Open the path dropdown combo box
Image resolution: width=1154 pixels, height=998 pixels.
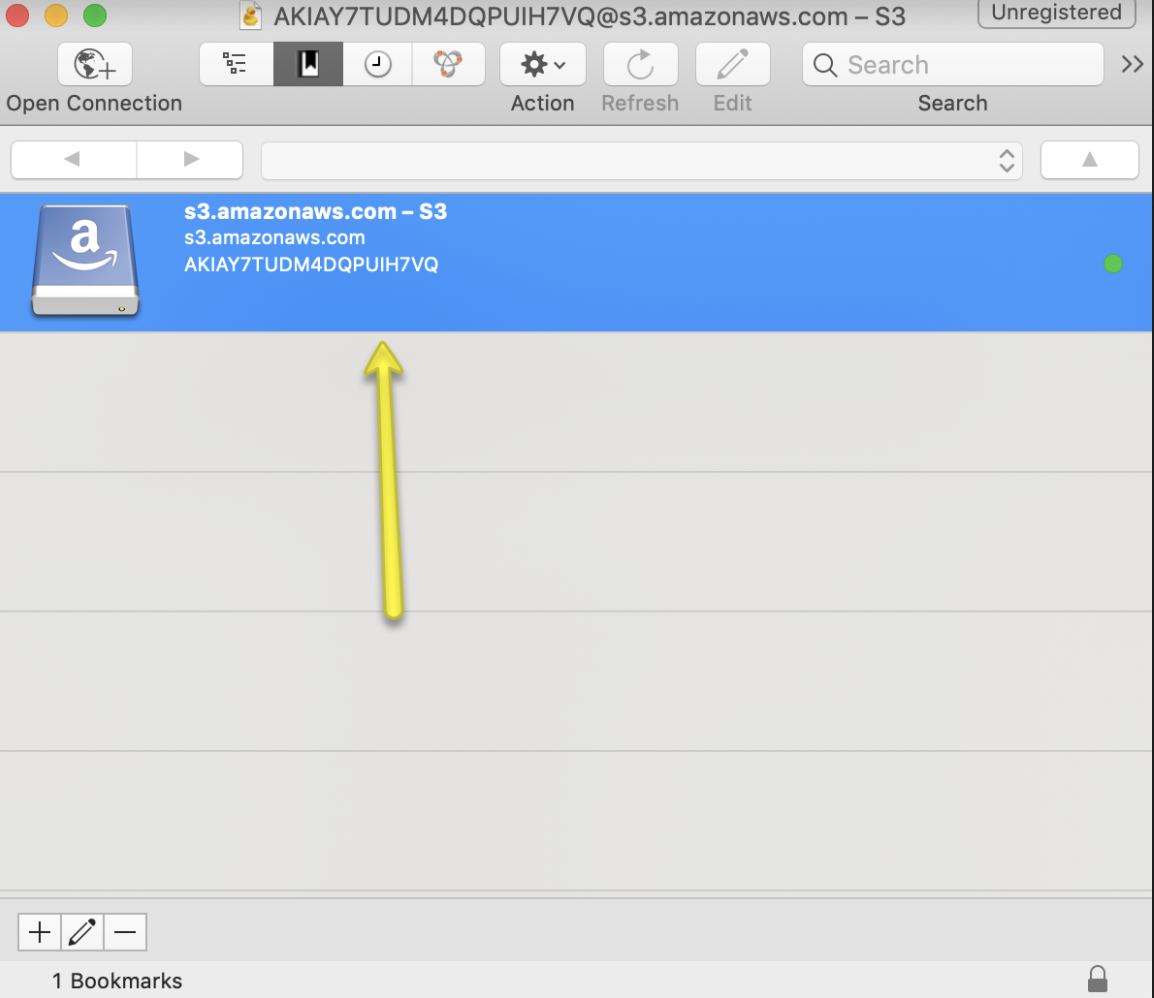coord(641,160)
